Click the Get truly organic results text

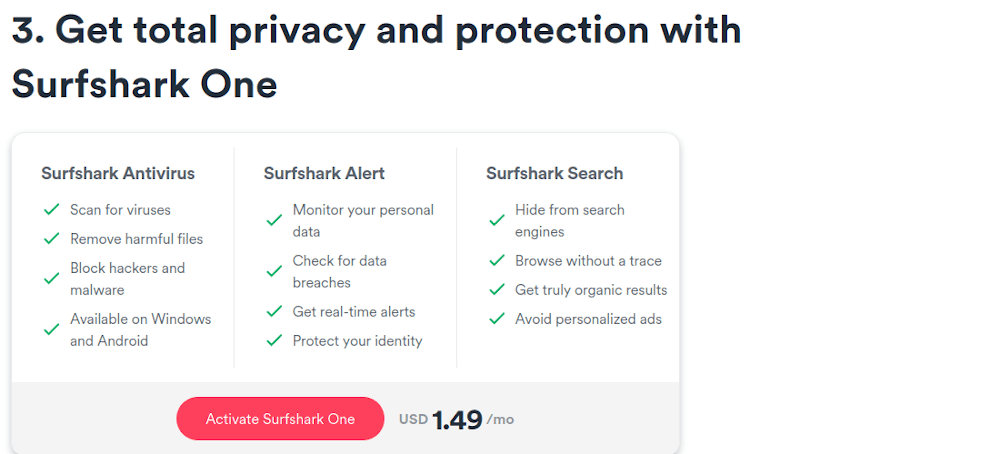coord(591,290)
